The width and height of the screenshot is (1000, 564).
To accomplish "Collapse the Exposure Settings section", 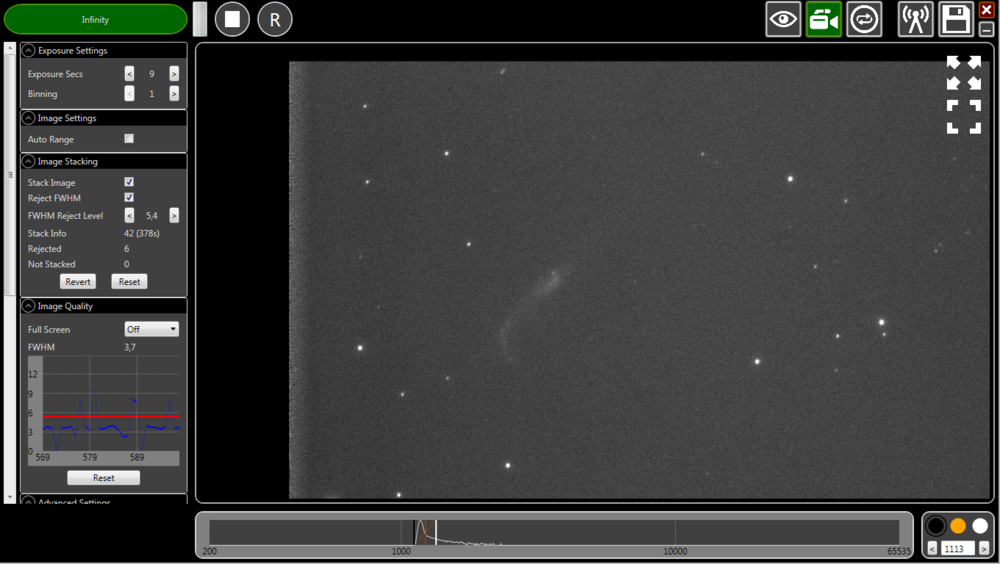I will tap(29, 50).
